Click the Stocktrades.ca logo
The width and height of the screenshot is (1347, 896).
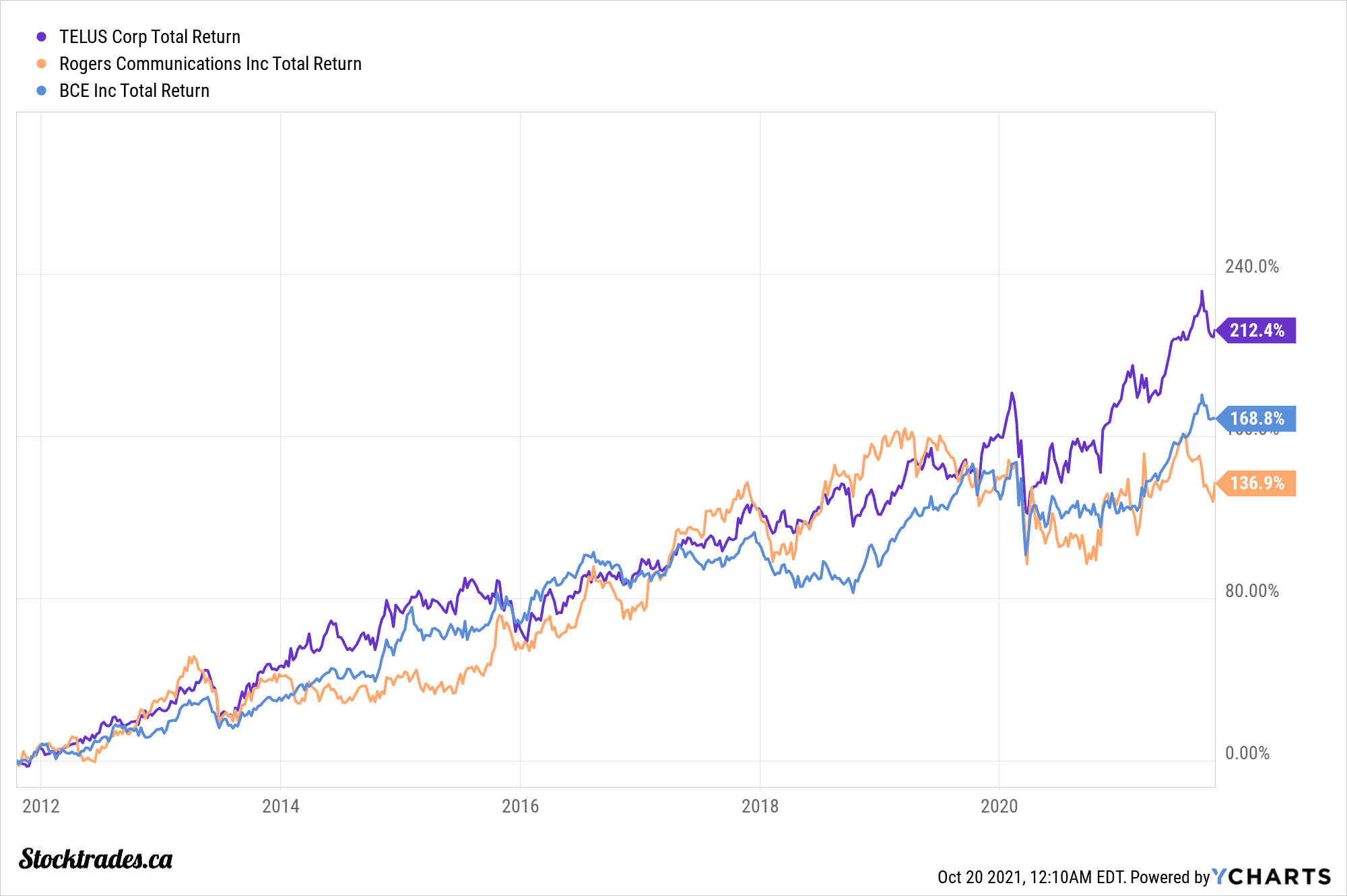pos(96,860)
